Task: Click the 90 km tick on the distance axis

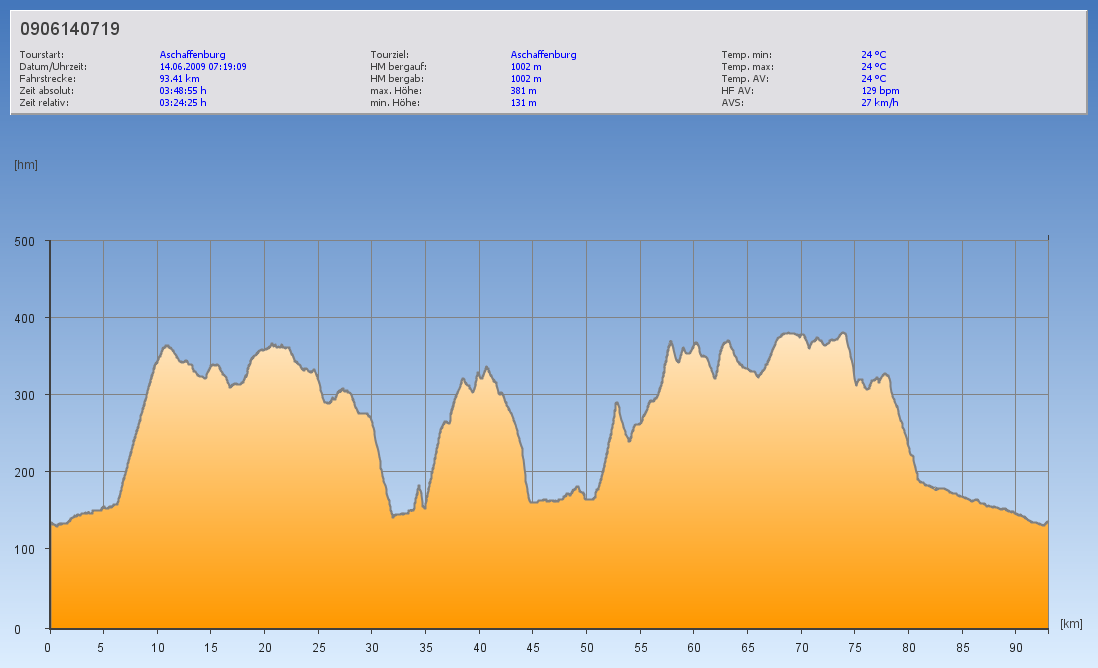Action: pos(1015,647)
